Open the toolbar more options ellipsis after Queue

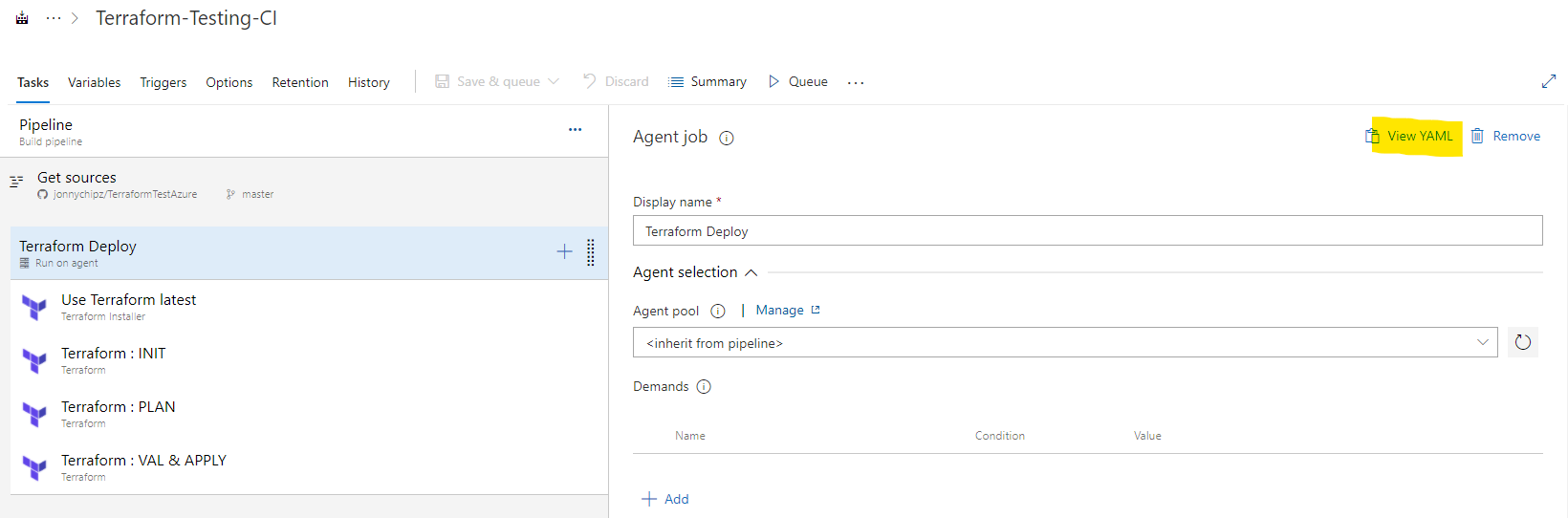pos(856,83)
